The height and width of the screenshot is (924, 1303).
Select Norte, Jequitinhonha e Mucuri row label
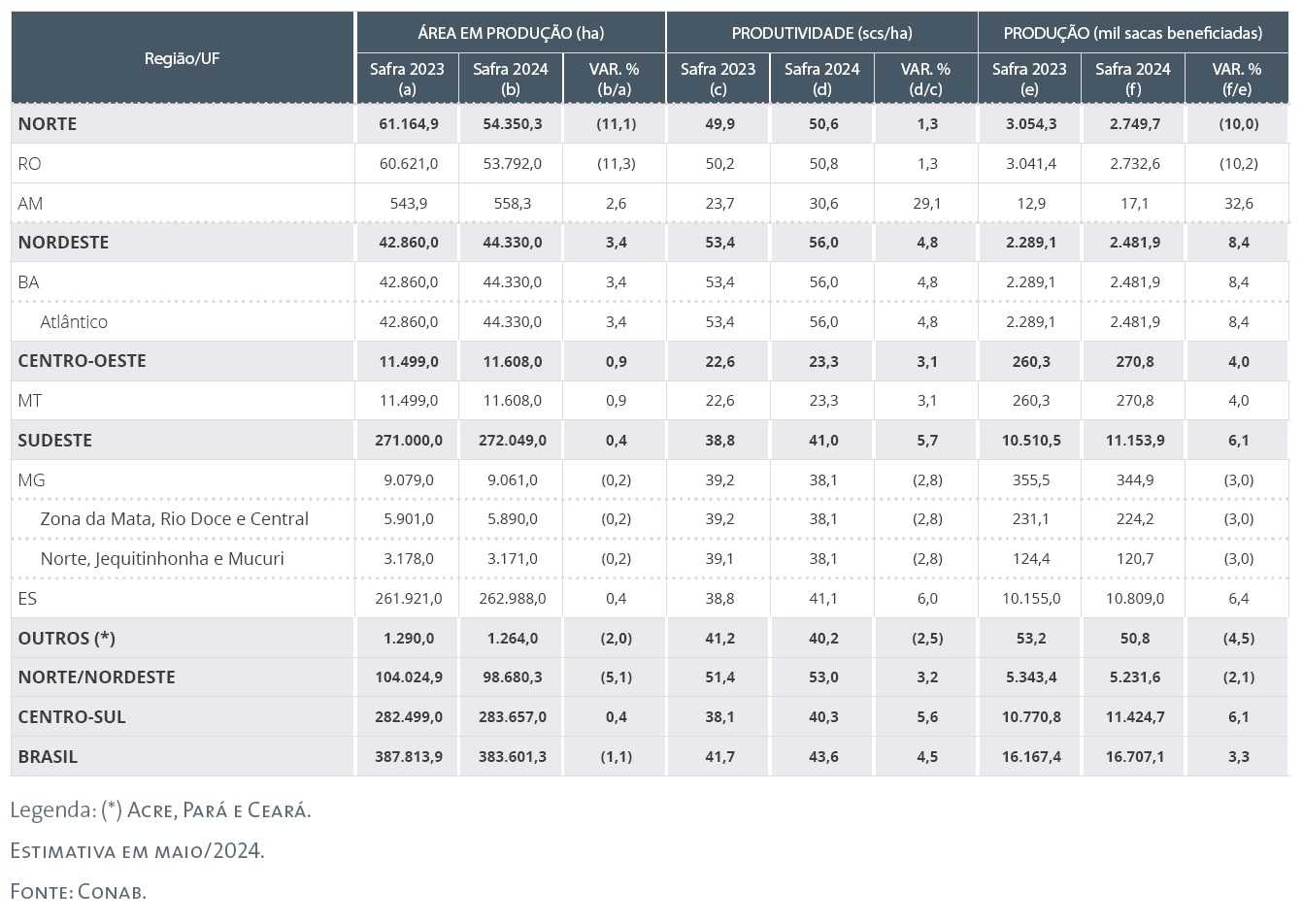coord(162,558)
